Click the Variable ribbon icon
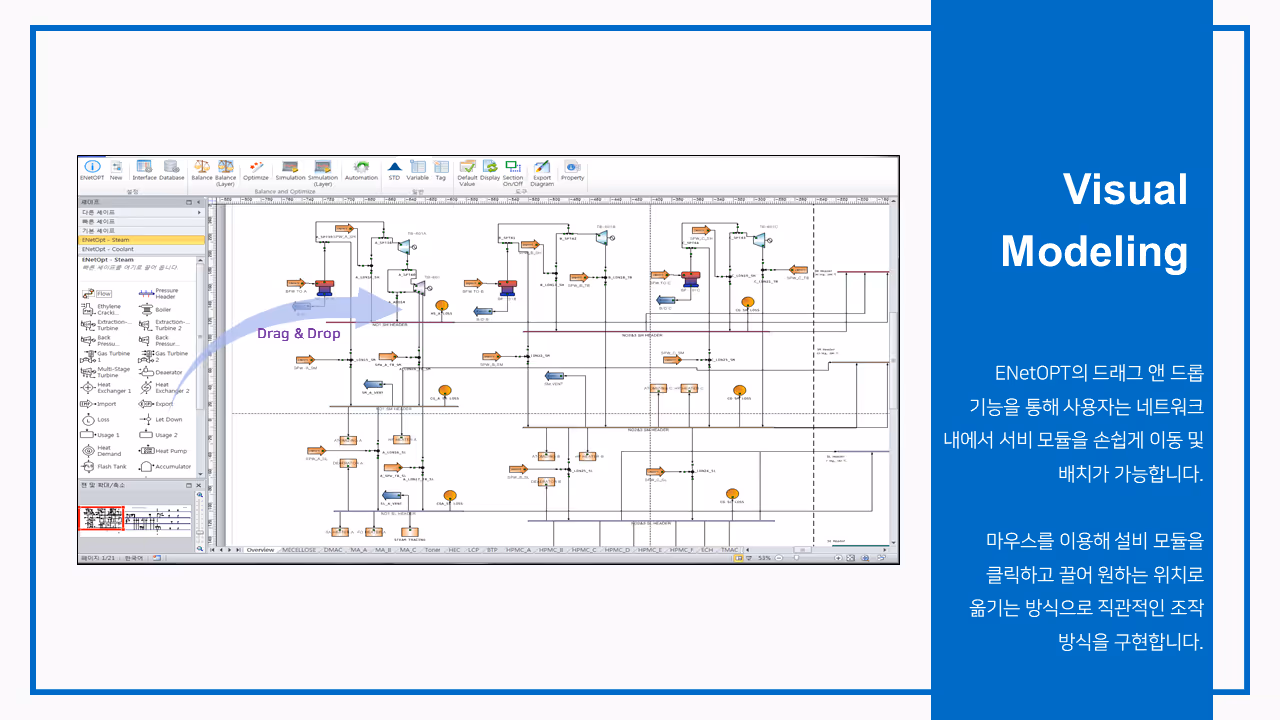This screenshot has width=1280, height=720. point(417,170)
